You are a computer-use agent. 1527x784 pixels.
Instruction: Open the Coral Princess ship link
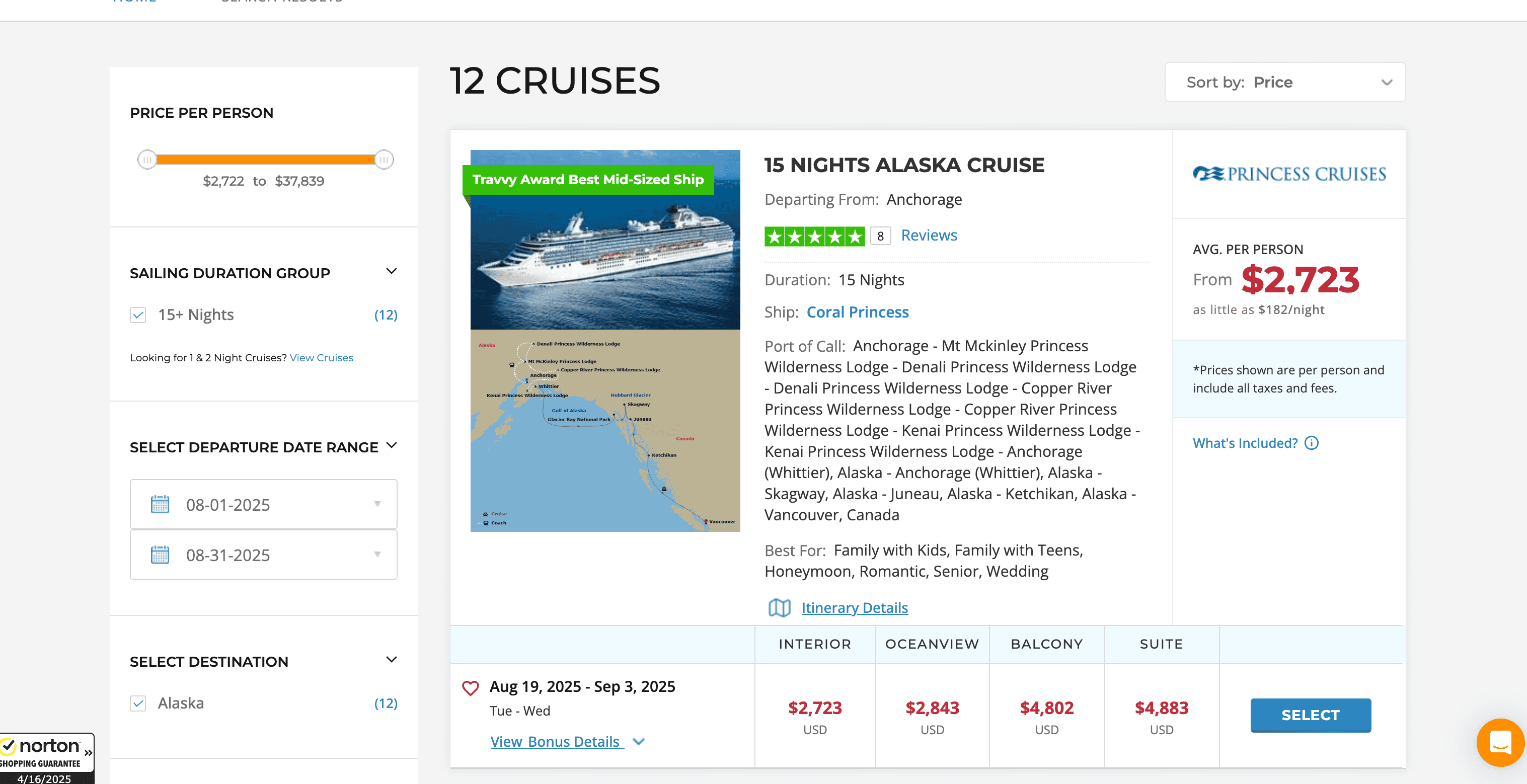tap(857, 312)
